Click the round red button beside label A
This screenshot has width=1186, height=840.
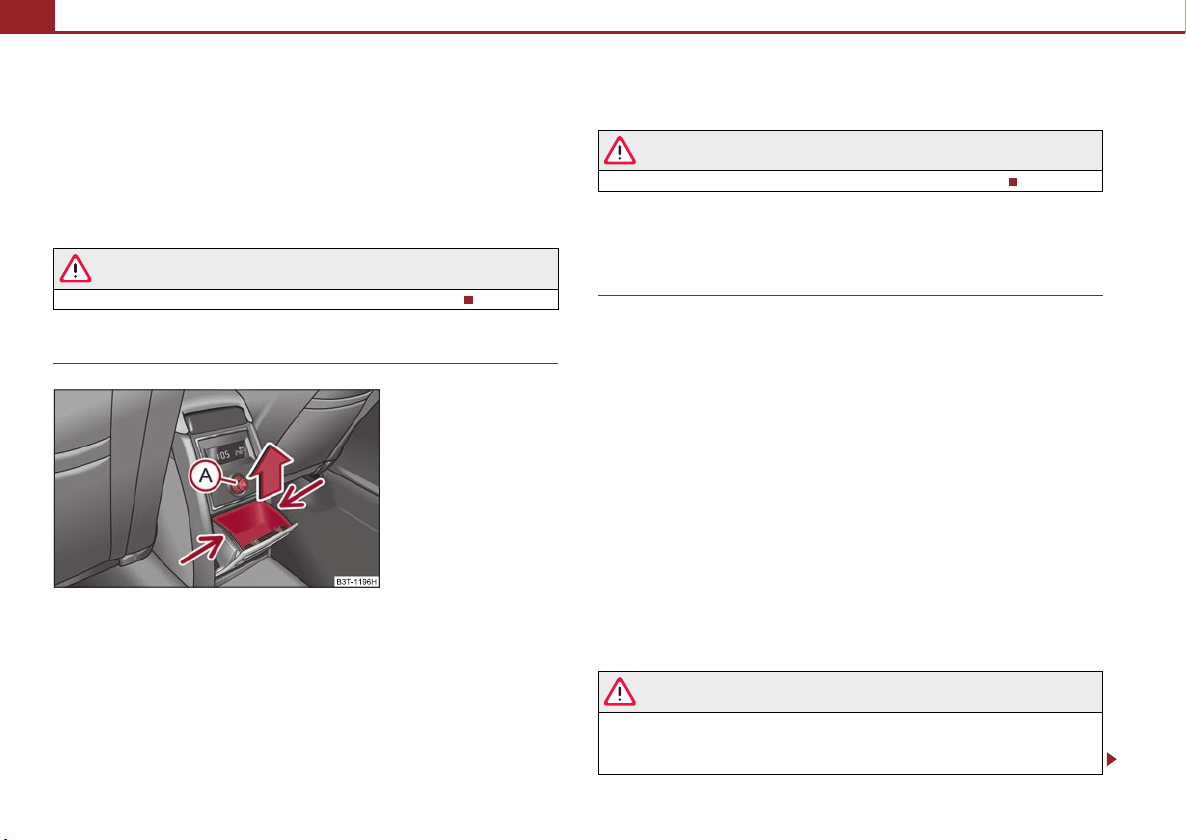click(240, 485)
